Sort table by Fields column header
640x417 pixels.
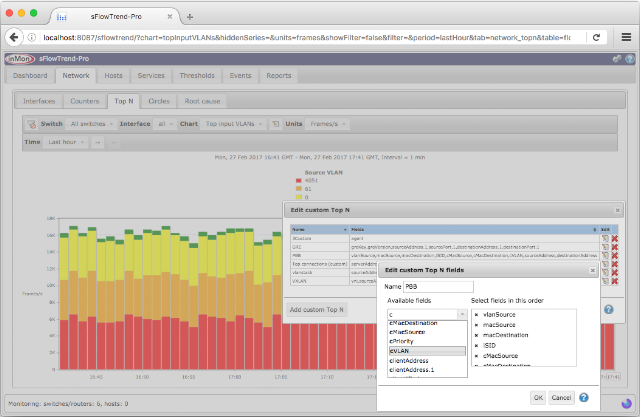474,230
